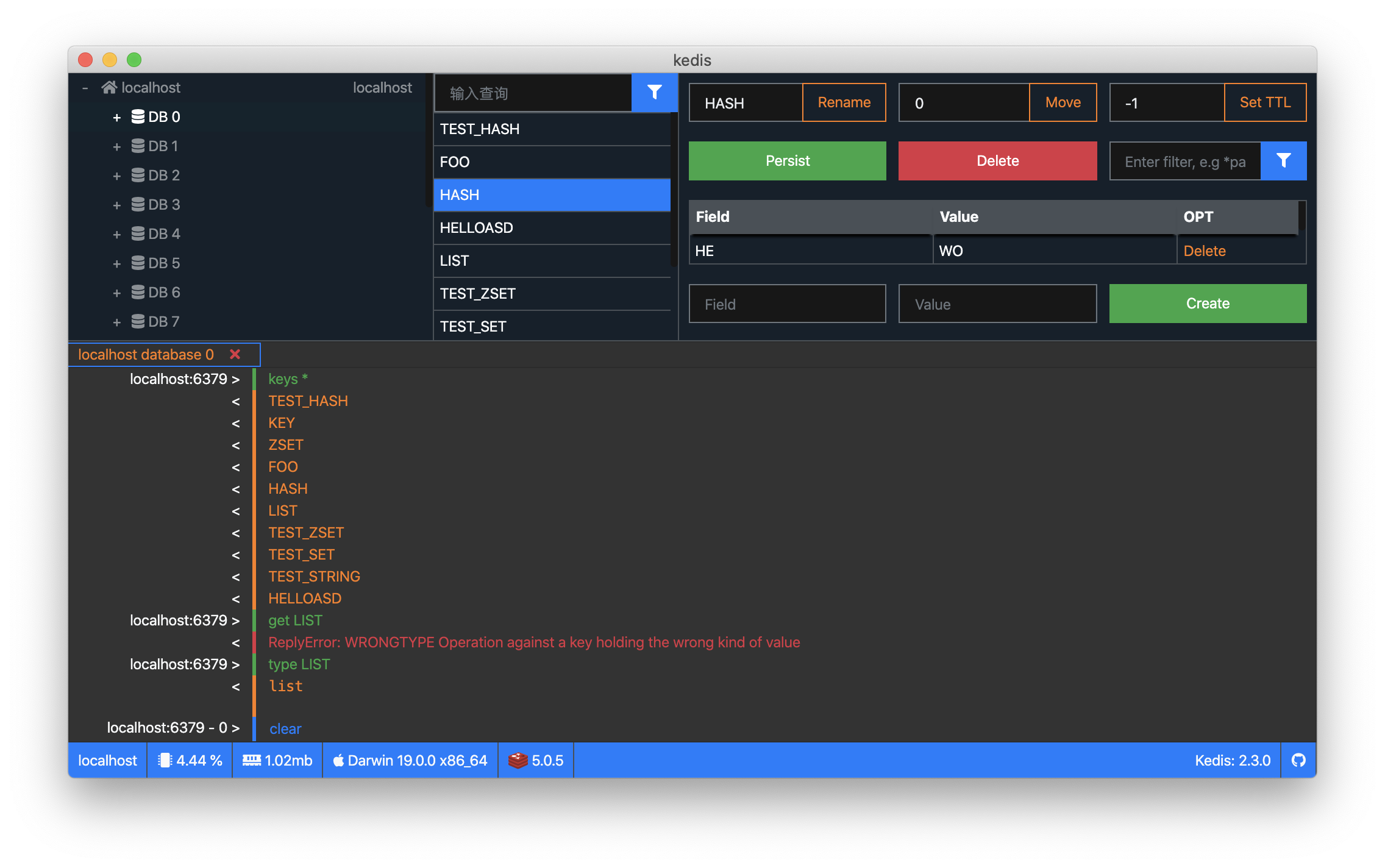Click the WO value cell
This screenshot has width=1385, height=868.
click(1055, 251)
